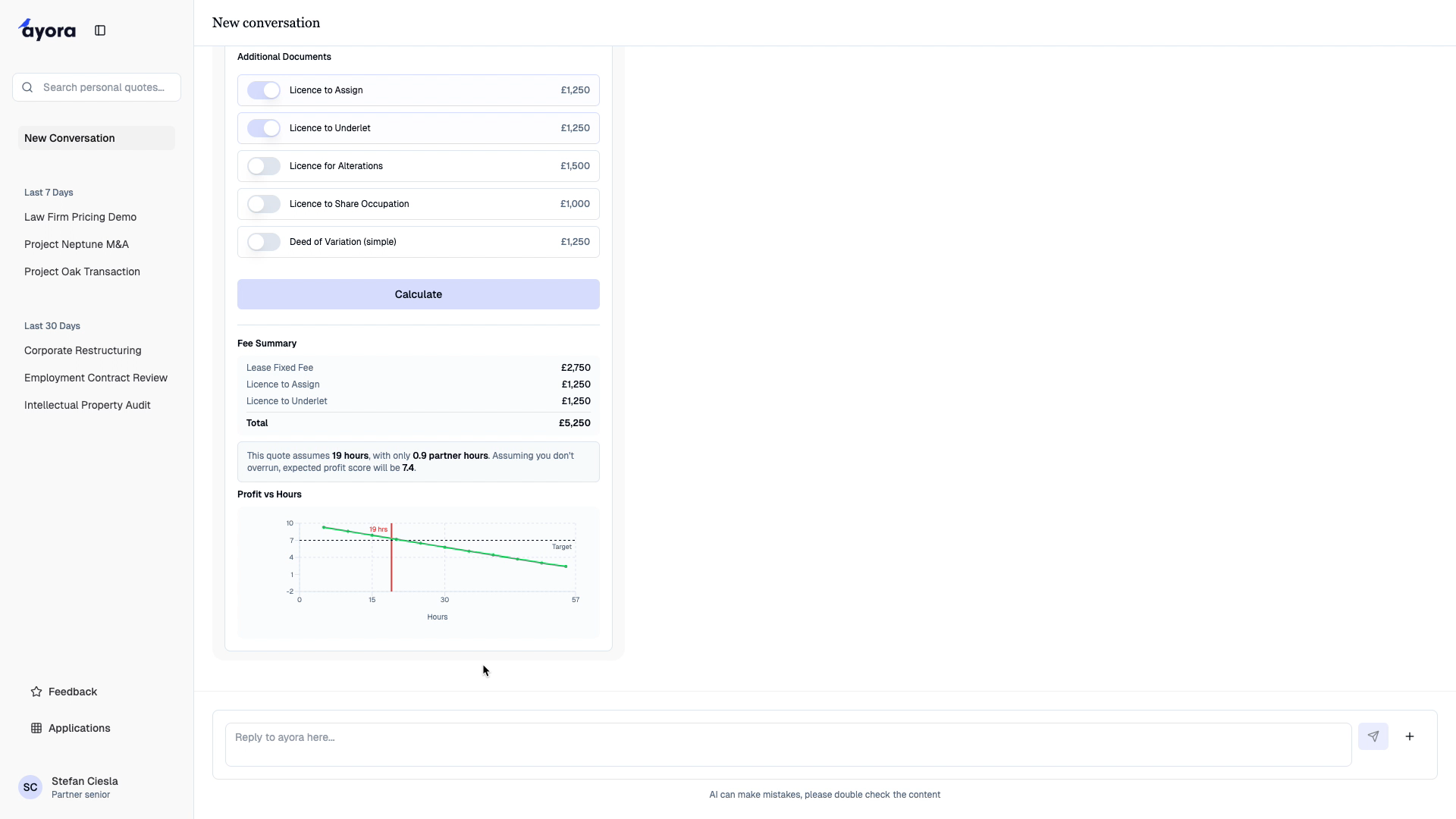Open Law Firm Pricing Demo conversation

click(80, 217)
